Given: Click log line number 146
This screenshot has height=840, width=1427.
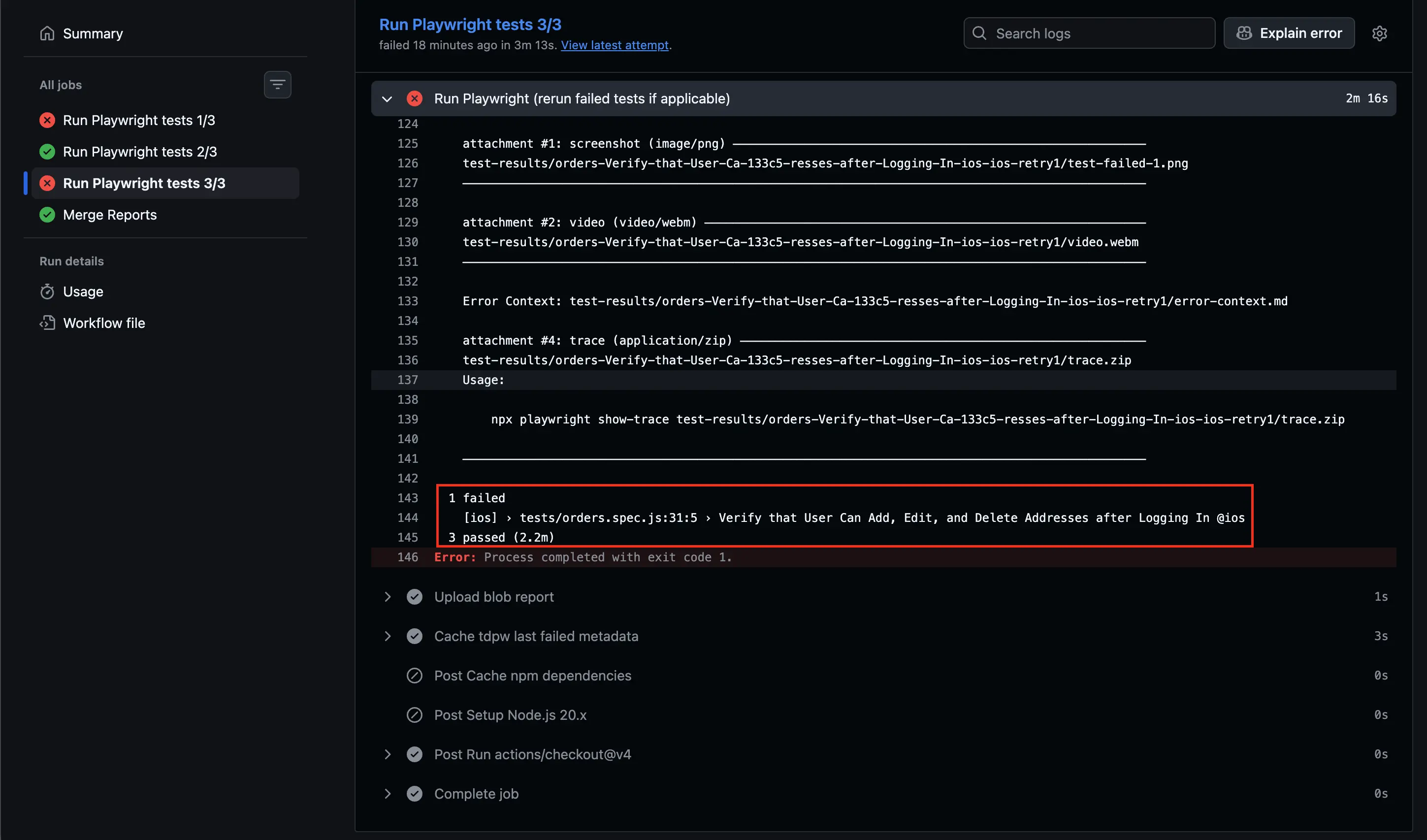Looking at the screenshot, I should coord(407,557).
